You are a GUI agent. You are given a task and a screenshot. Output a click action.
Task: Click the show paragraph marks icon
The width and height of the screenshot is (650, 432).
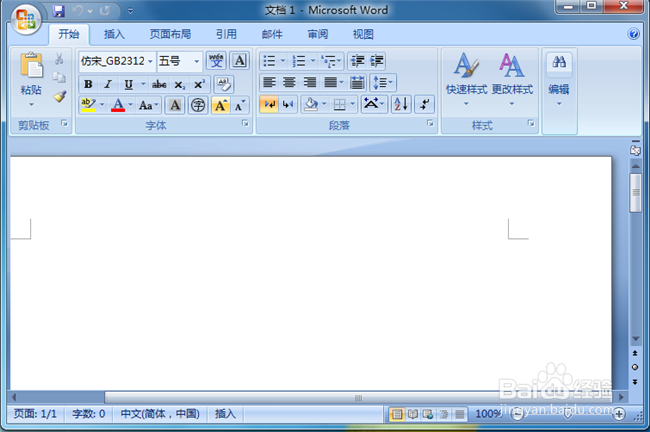(x=424, y=104)
